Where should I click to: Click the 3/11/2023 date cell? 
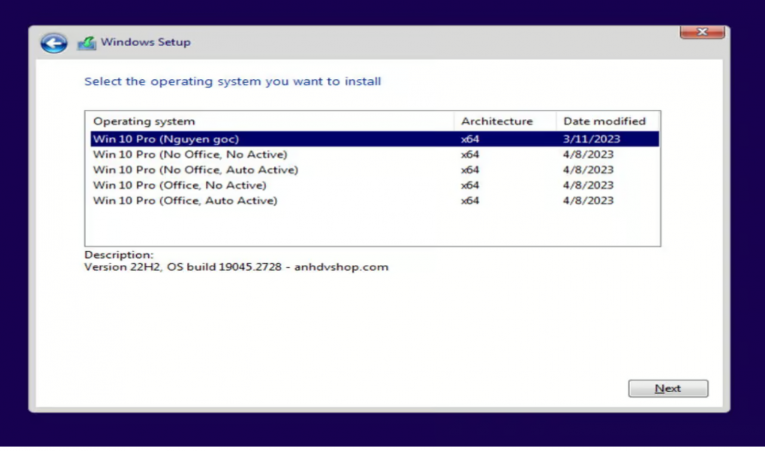(x=591, y=139)
